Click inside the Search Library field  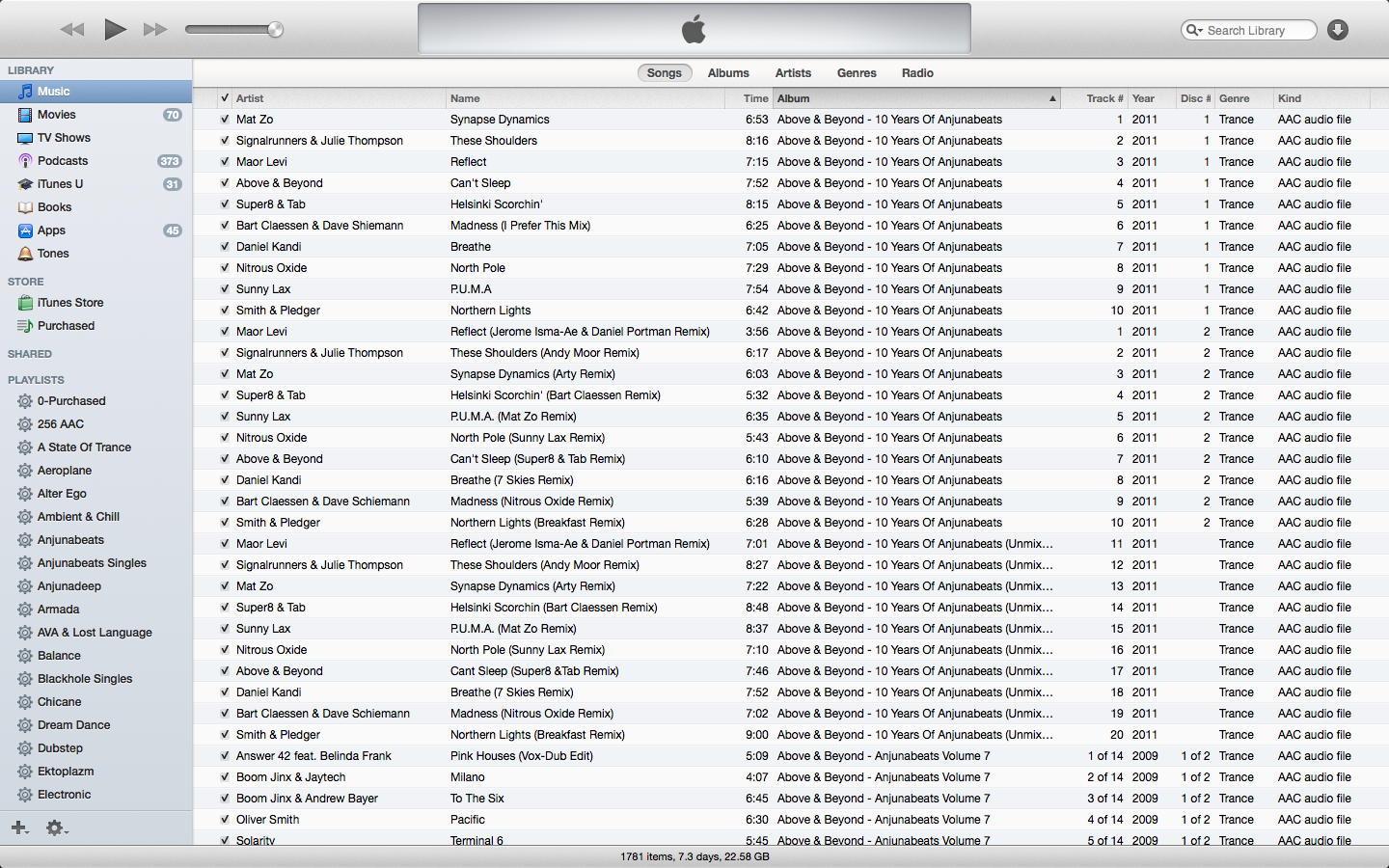pyautogui.click(x=1248, y=30)
